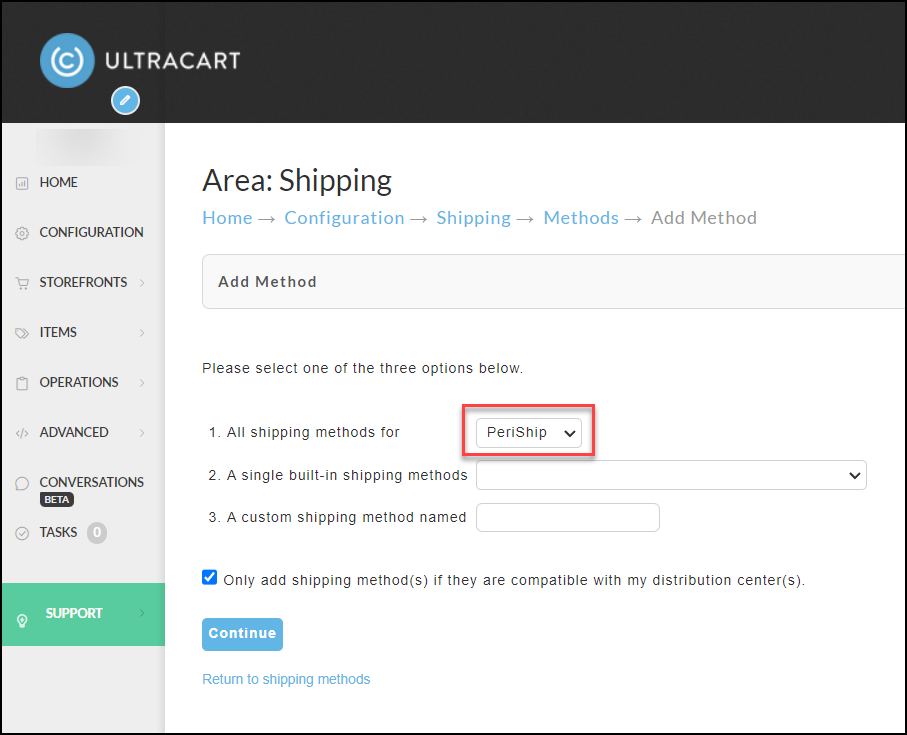Open the single built-in shipping methods dropdown
Viewport: 907px width, 735px height.
coord(671,475)
